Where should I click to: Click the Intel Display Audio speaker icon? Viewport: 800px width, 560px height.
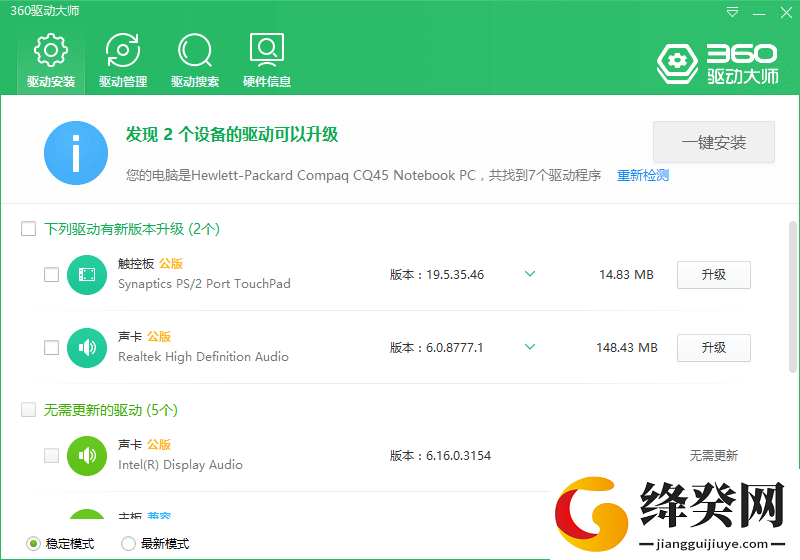tap(87, 456)
